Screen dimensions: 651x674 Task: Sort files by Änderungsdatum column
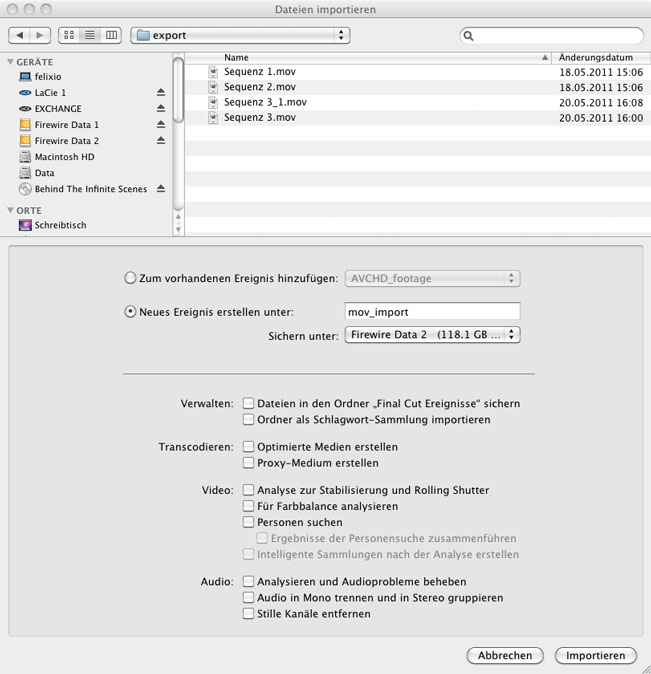tap(596, 58)
